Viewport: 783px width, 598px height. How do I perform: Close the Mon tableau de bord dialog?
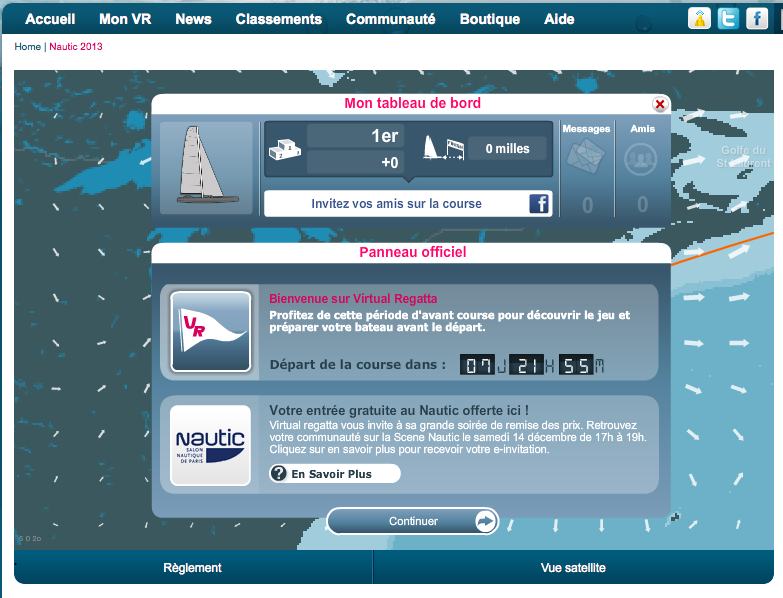pyautogui.click(x=660, y=104)
